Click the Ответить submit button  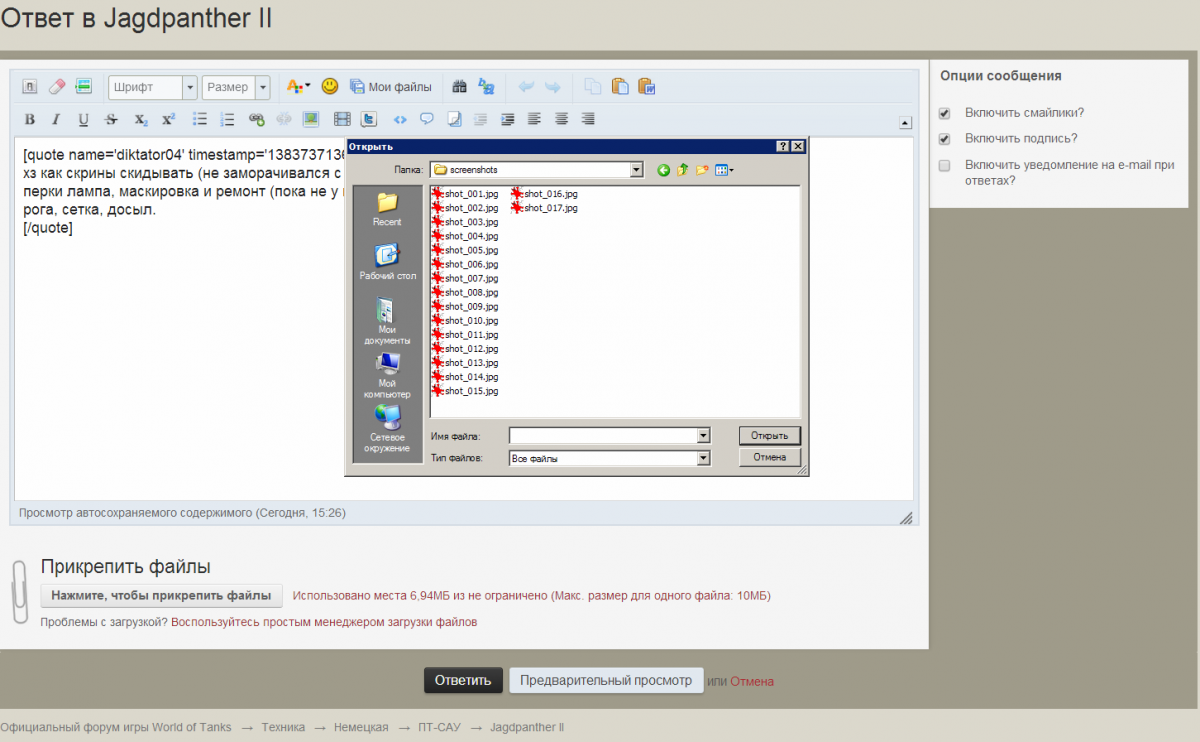463,680
